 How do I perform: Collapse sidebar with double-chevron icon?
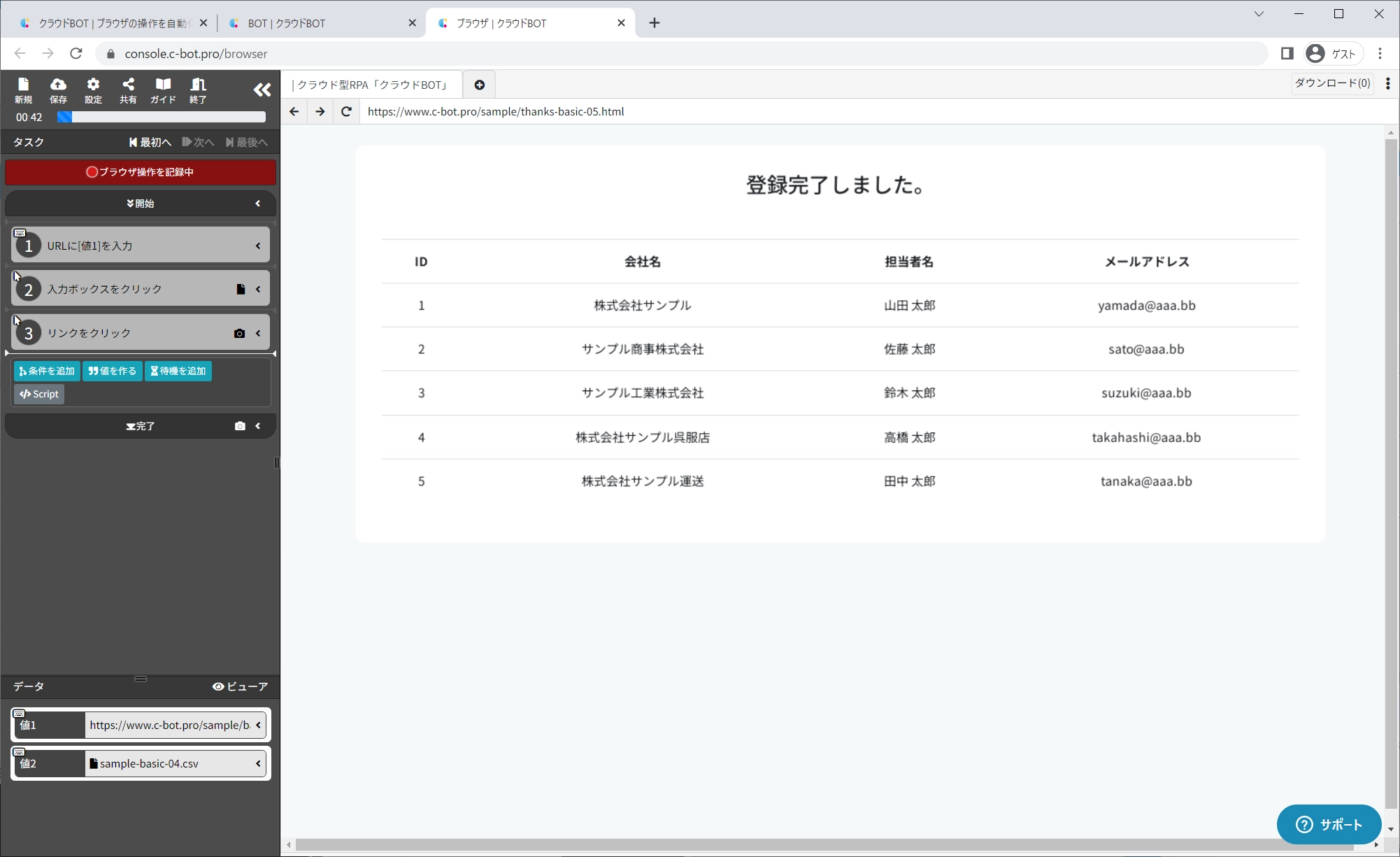click(262, 90)
